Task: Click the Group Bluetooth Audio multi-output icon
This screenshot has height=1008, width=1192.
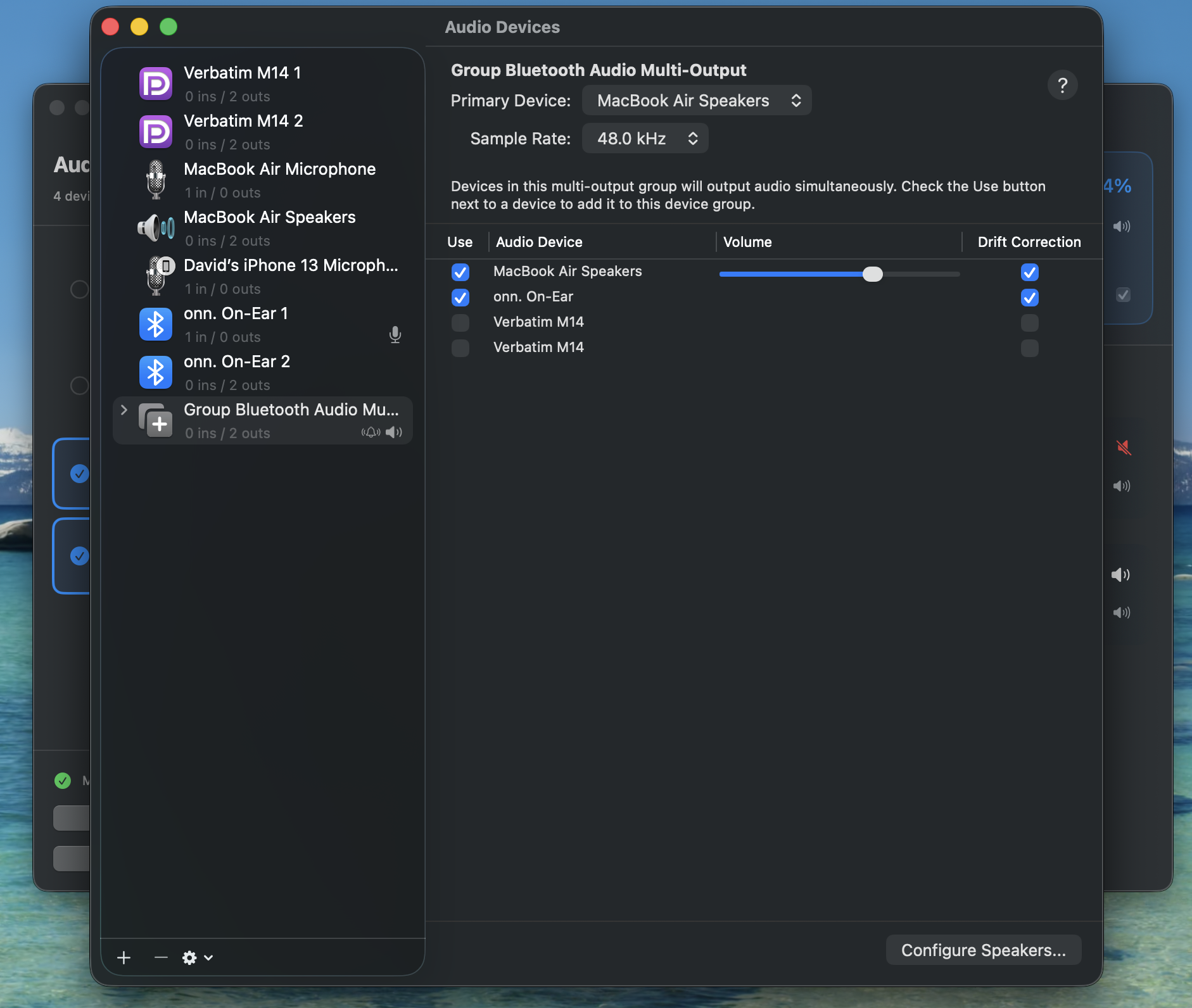Action: click(155, 420)
